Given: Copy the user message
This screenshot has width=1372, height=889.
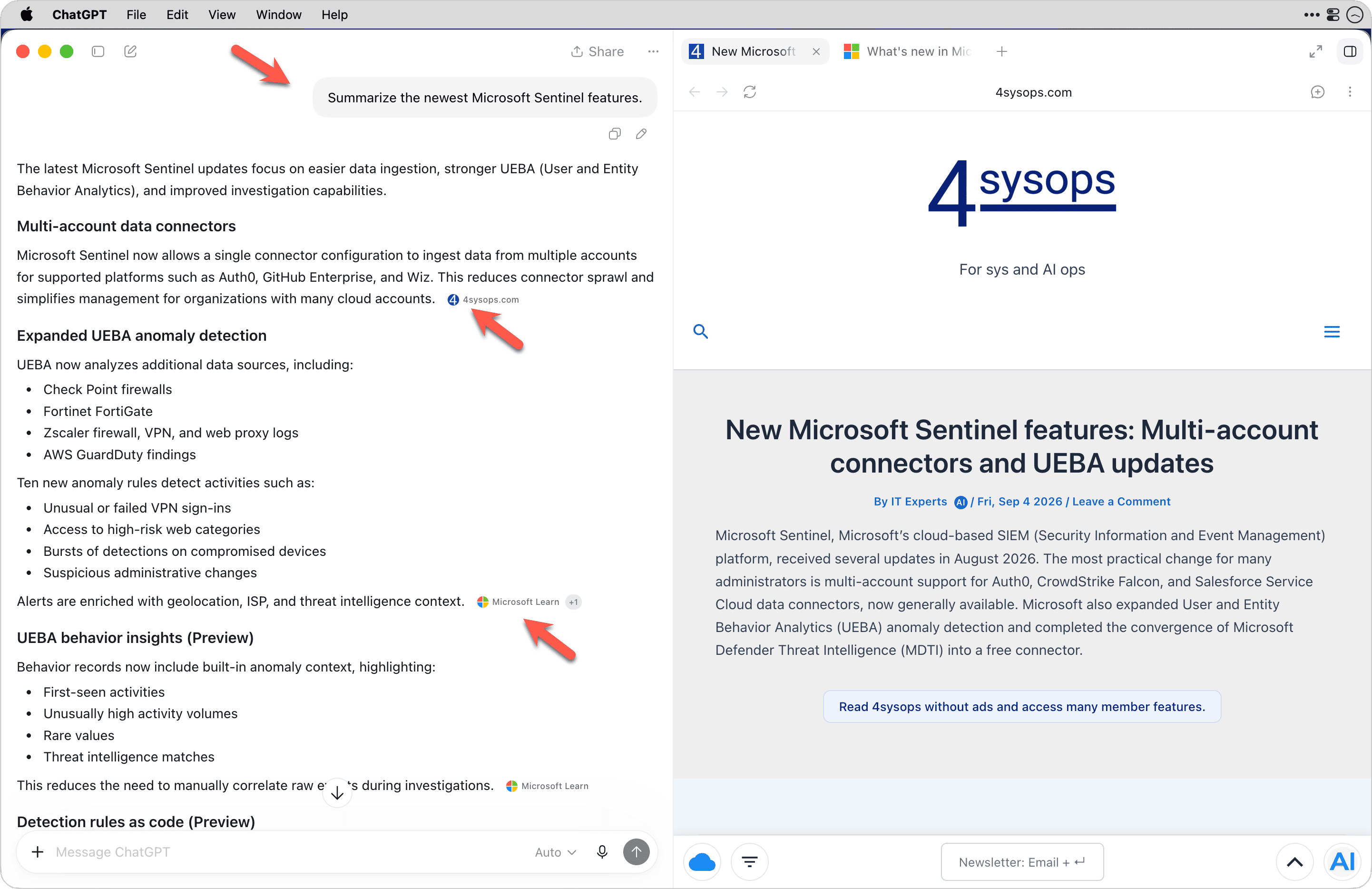Looking at the screenshot, I should coord(615,134).
